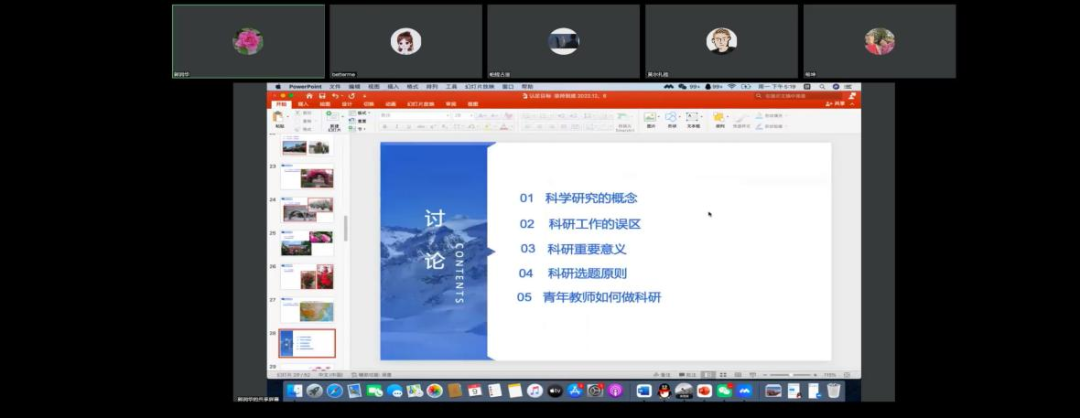Open Photos from the Dock

coord(435,391)
